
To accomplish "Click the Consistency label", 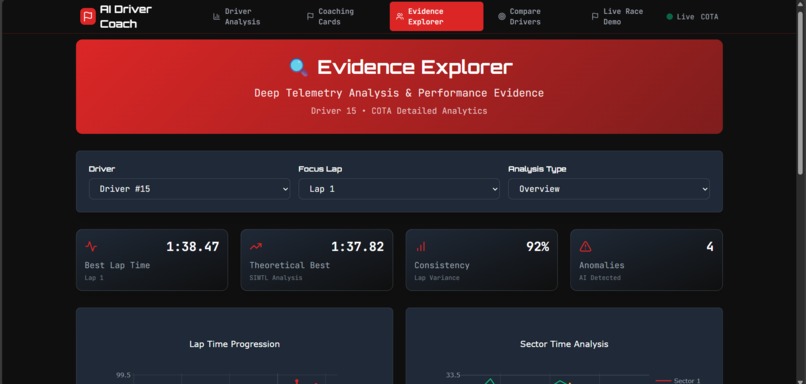I will (442, 265).
